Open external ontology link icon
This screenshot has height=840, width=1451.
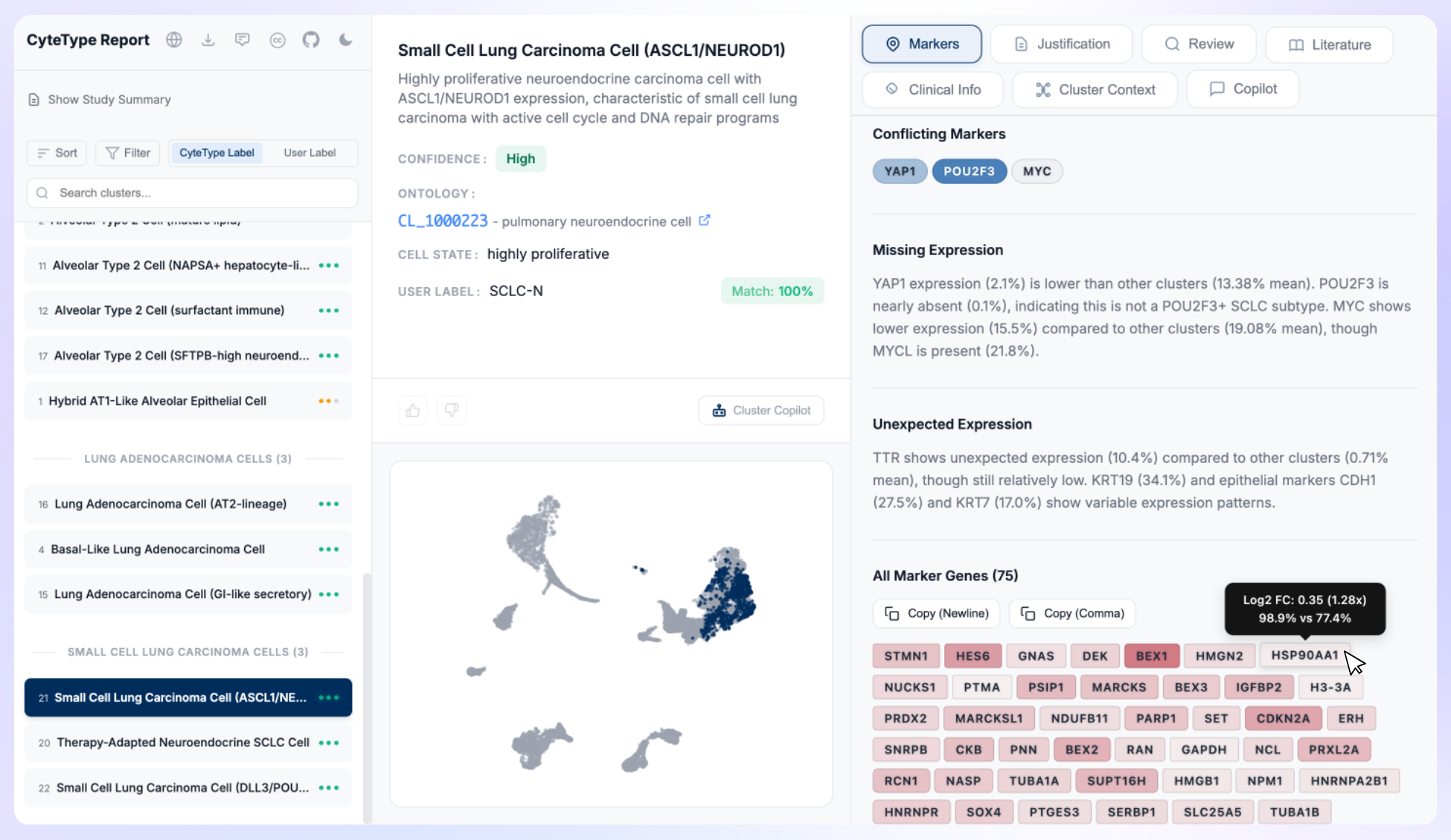(x=704, y=220)
